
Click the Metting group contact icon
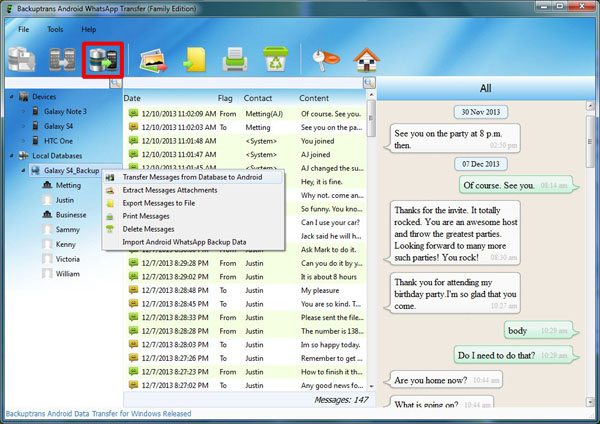click(x=47, y=185)
